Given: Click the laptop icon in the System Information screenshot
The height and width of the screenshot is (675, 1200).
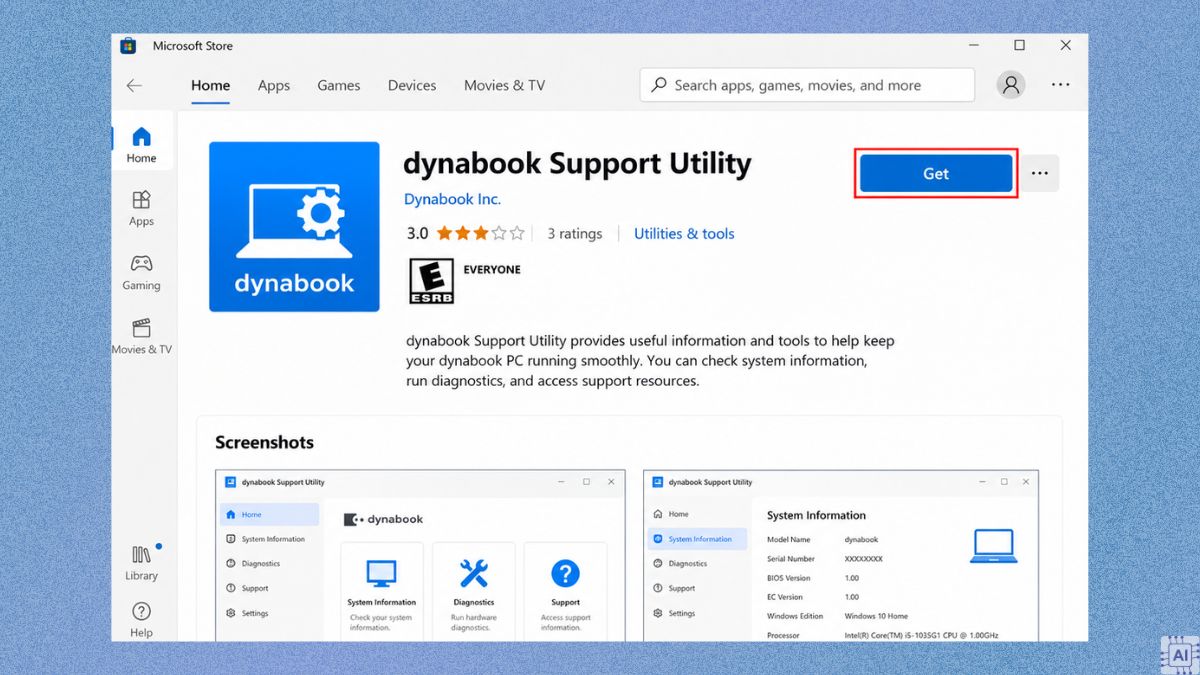Looking at the screenshot, I should (x=994, y=546).
